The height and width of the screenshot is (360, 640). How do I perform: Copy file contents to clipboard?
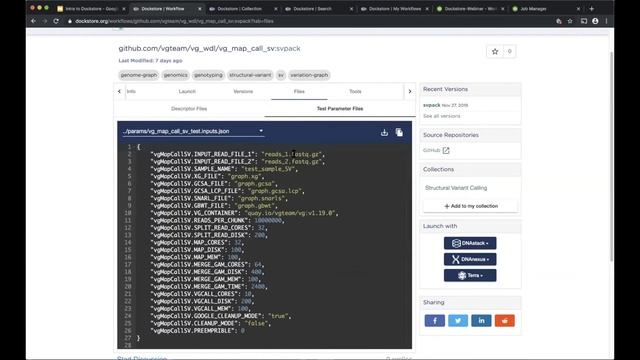coord(399,132)
